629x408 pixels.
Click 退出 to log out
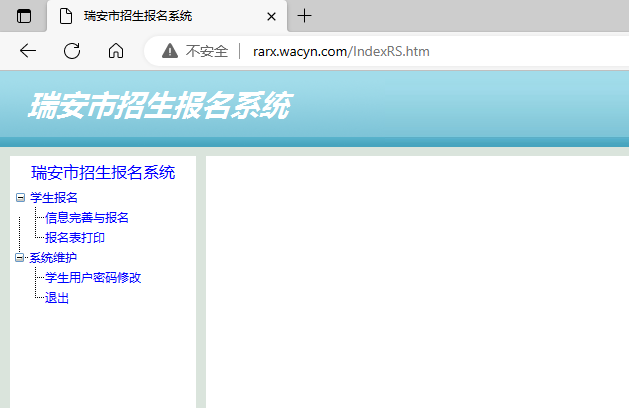[x=57, y=297]
